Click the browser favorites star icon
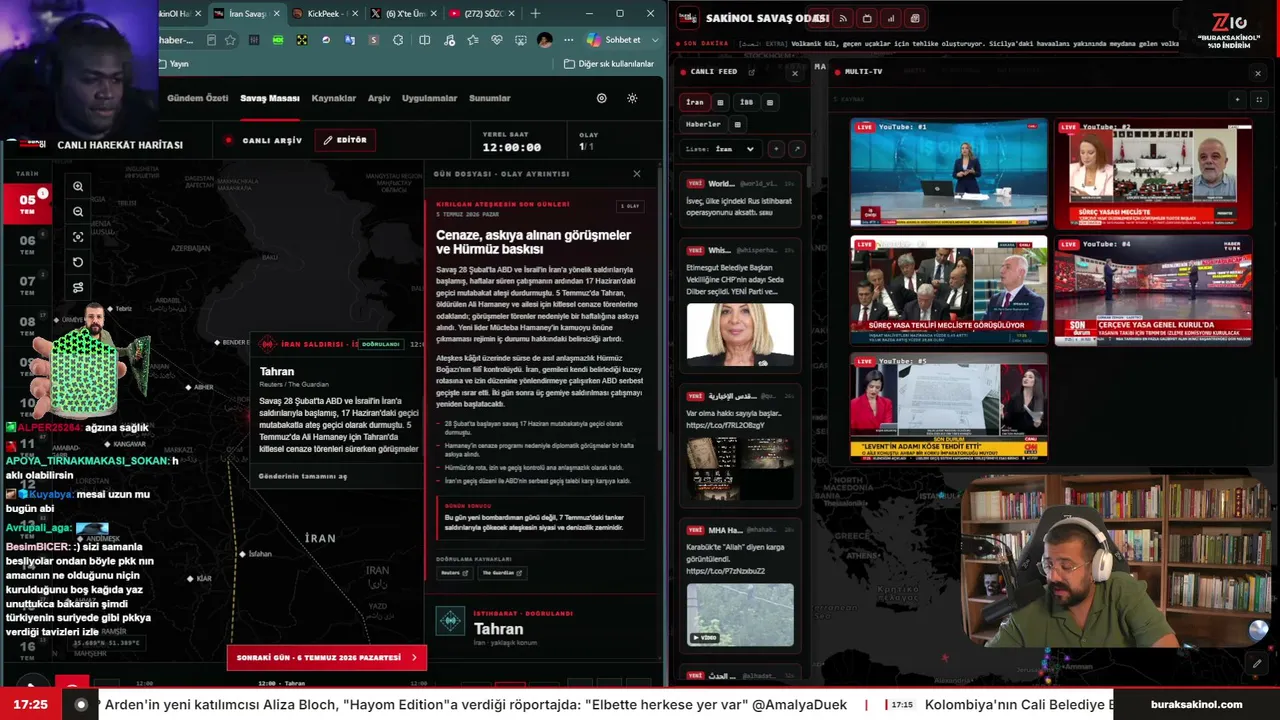 [231, 40]
